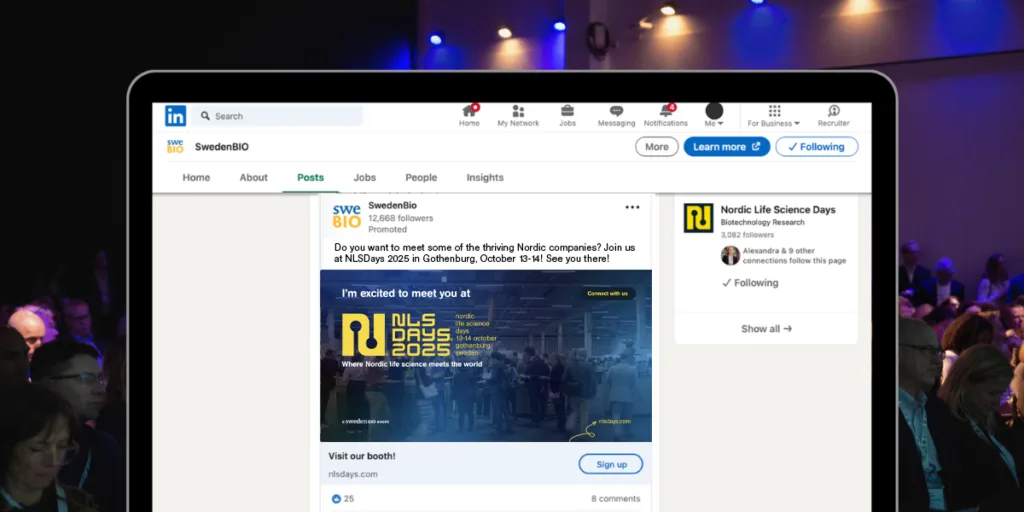Open the Me profile menu
Image resolution: width=1024 pixels, height=512 pixels.
tap(714, 115)
